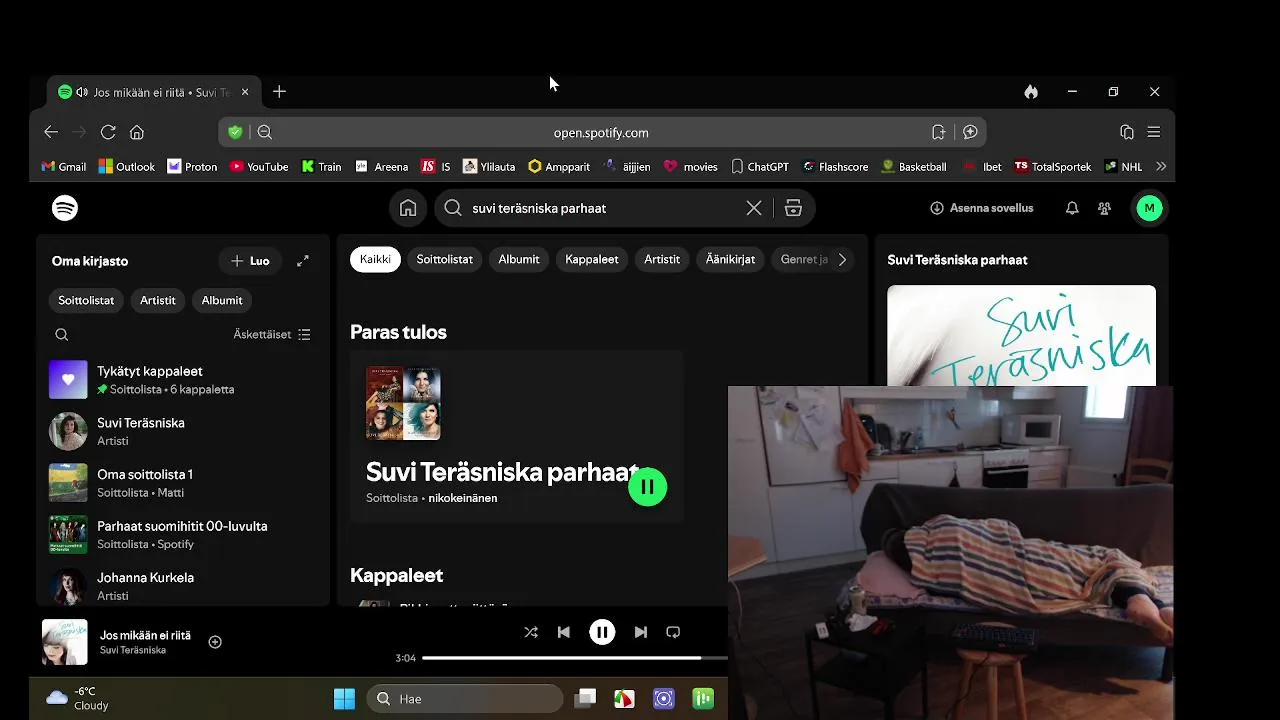Filter library by Artistit
Viewport: 1280px width, 720px height.
click(x=157, y=300)
